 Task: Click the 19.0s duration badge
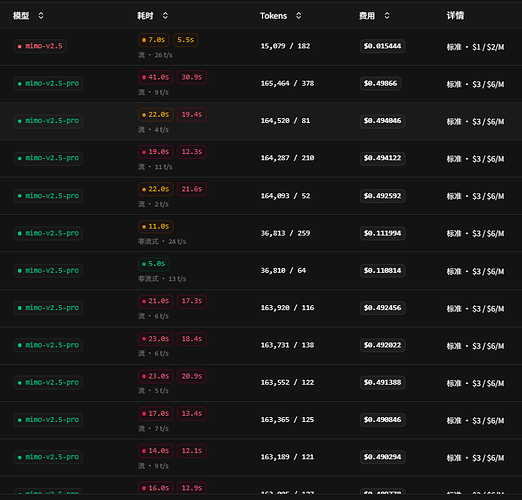156,152
